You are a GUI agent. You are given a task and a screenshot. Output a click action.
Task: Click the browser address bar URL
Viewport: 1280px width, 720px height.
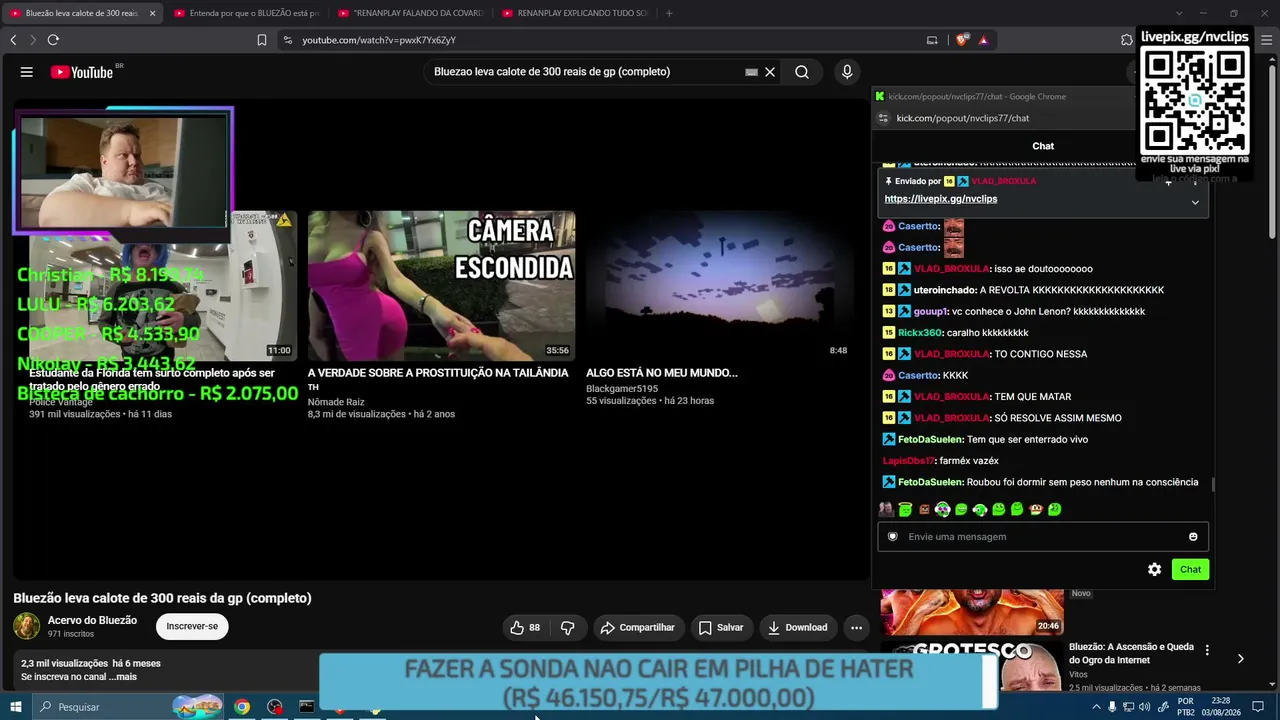click(379, 40)
